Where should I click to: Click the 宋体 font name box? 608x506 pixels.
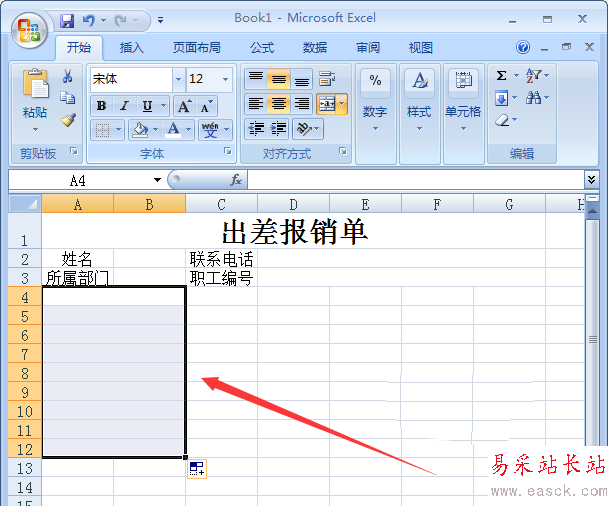click(x=131, y=79)
